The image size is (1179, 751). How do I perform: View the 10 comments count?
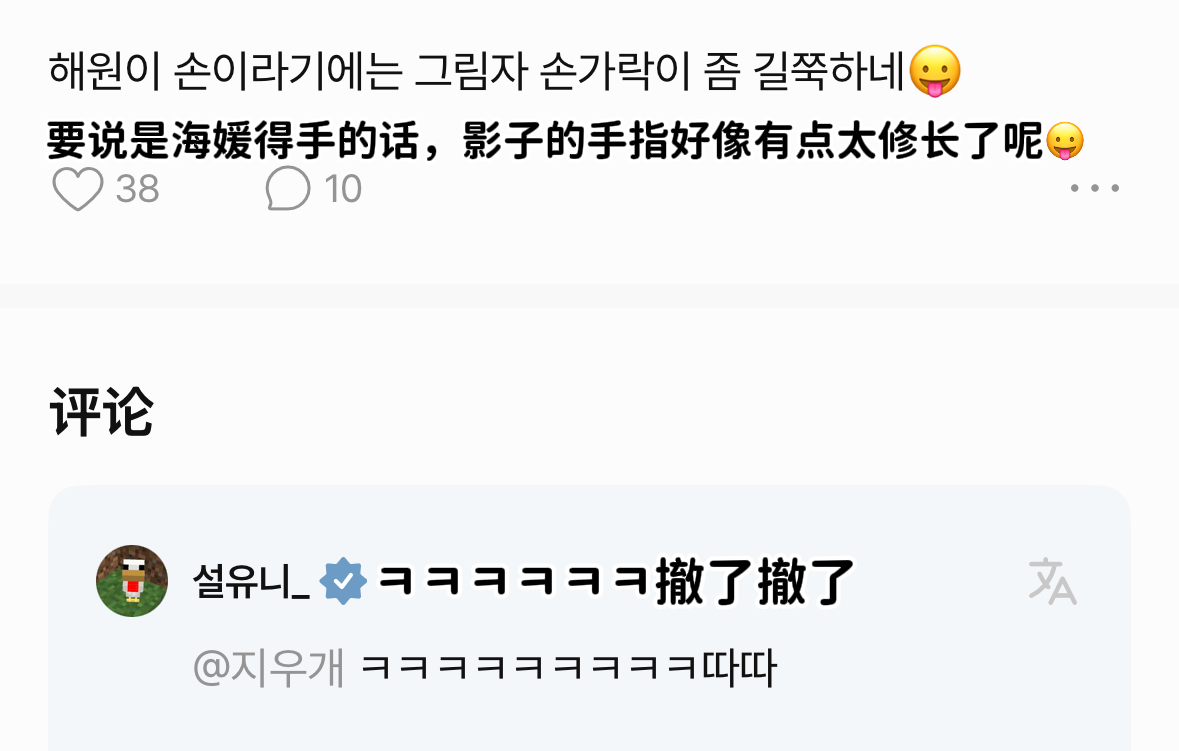(343, 189)
